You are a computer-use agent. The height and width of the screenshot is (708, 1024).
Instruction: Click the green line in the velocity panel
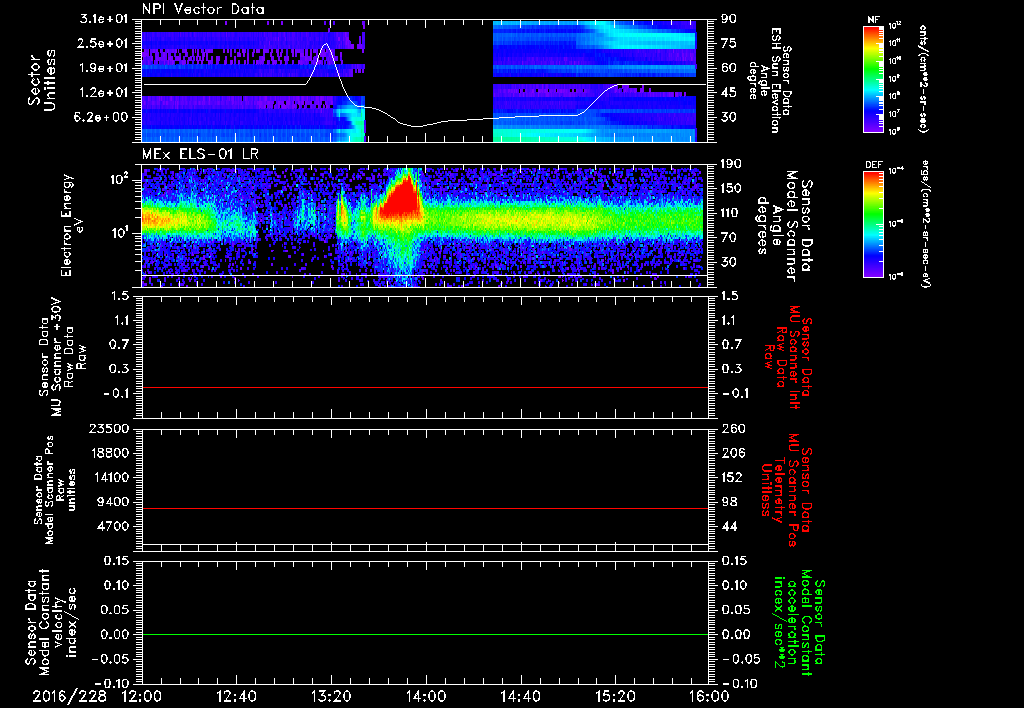[x=424, y=634]
